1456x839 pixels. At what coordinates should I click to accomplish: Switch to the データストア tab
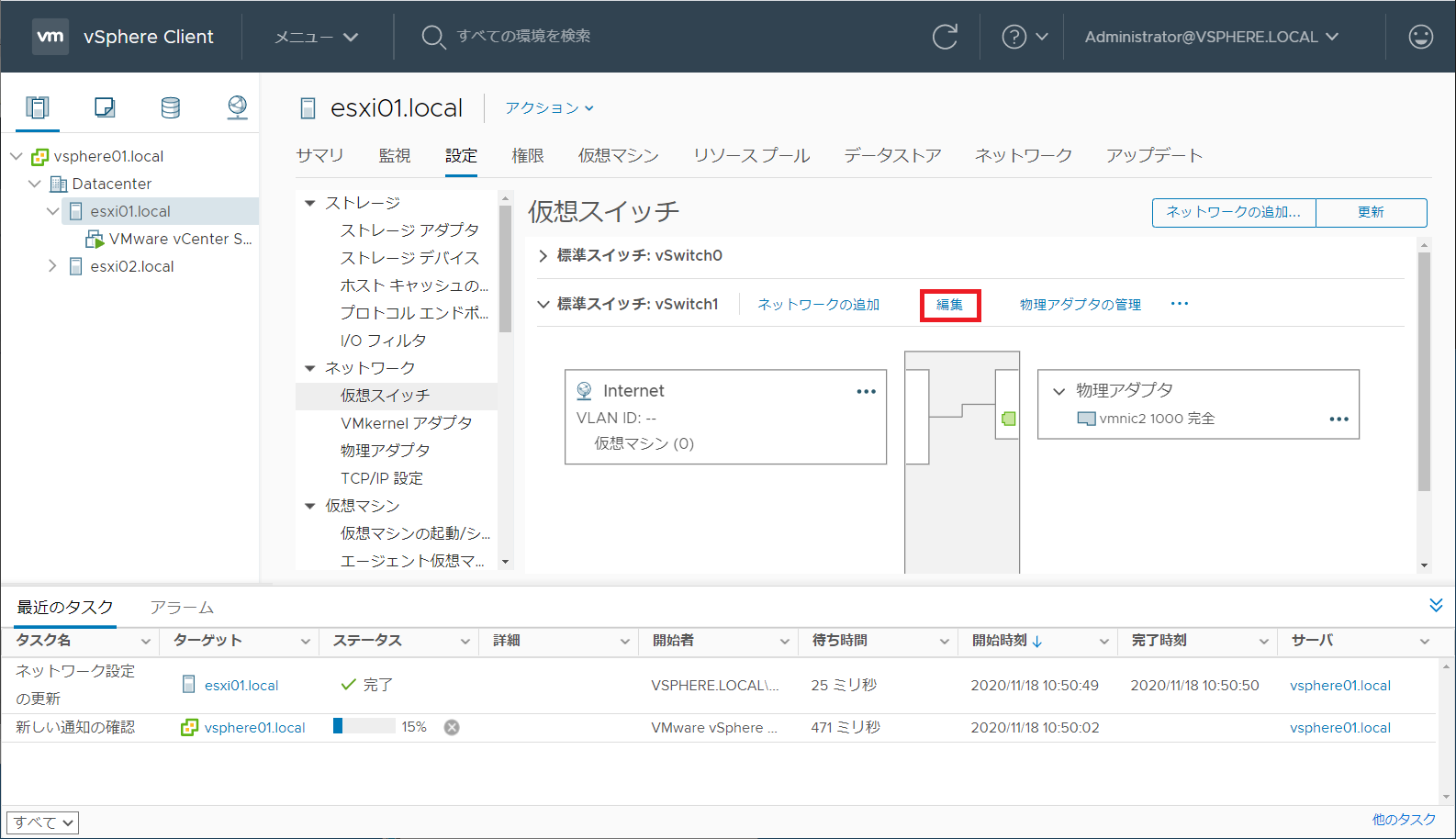click(x=892, y=155)
